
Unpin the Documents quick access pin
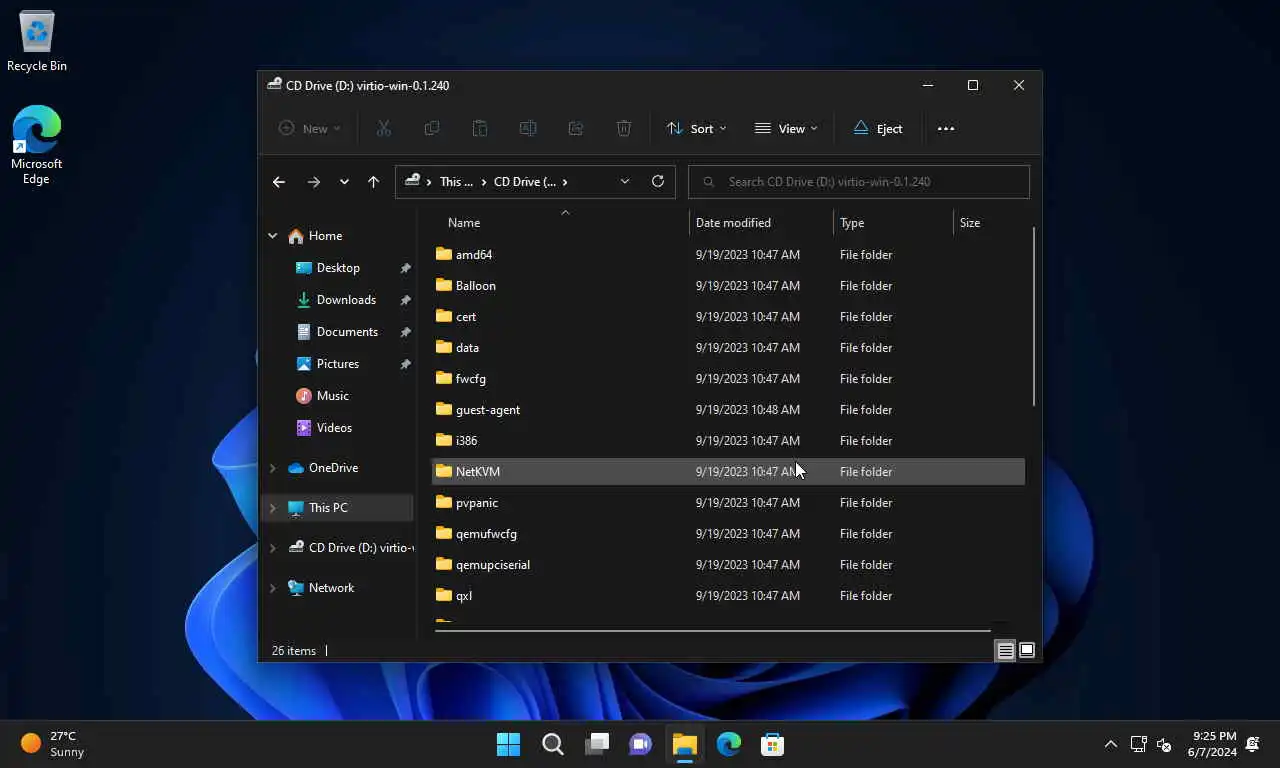405,332
